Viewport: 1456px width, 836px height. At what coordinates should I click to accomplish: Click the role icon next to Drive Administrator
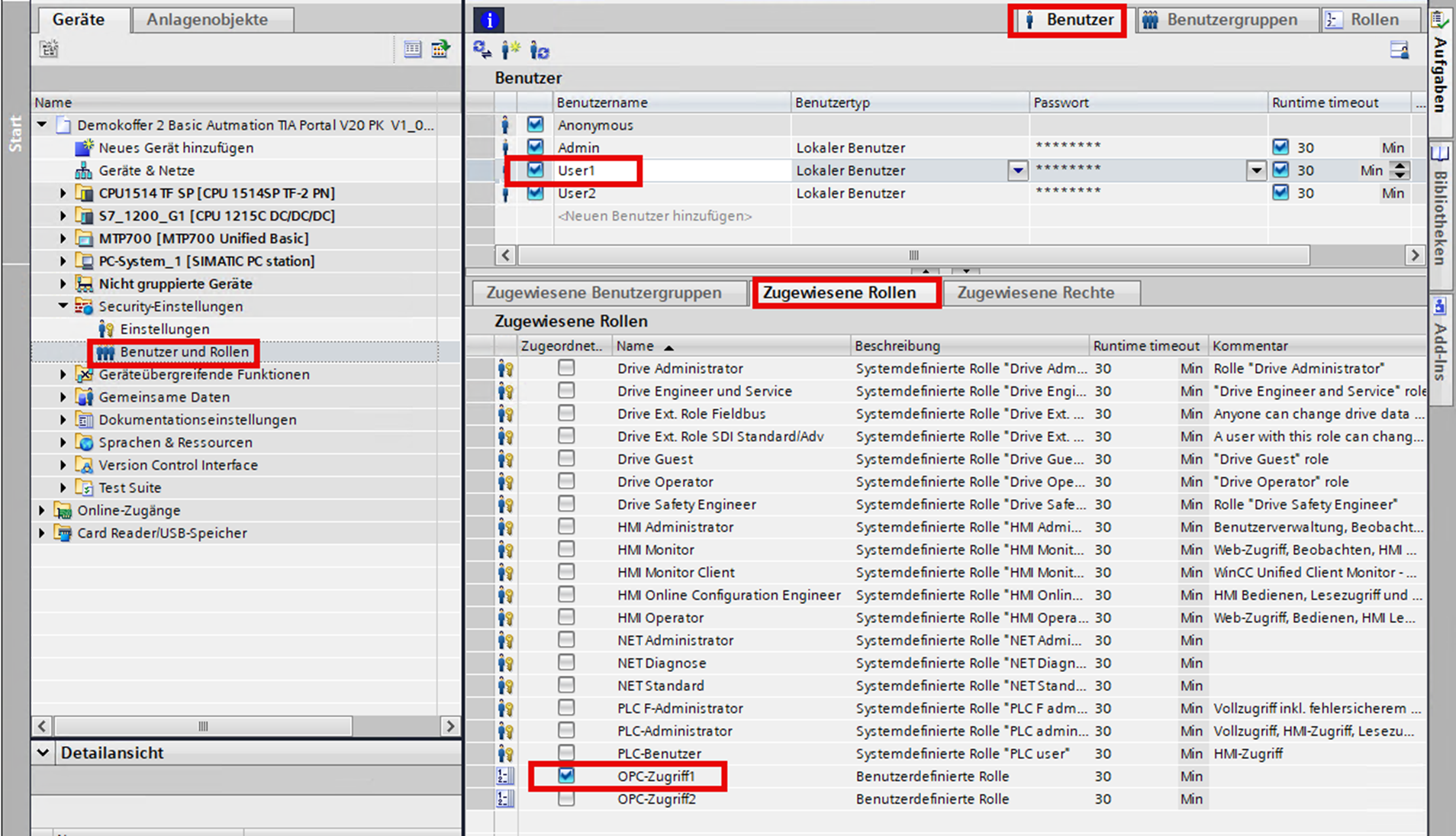[x=505, y=369]
